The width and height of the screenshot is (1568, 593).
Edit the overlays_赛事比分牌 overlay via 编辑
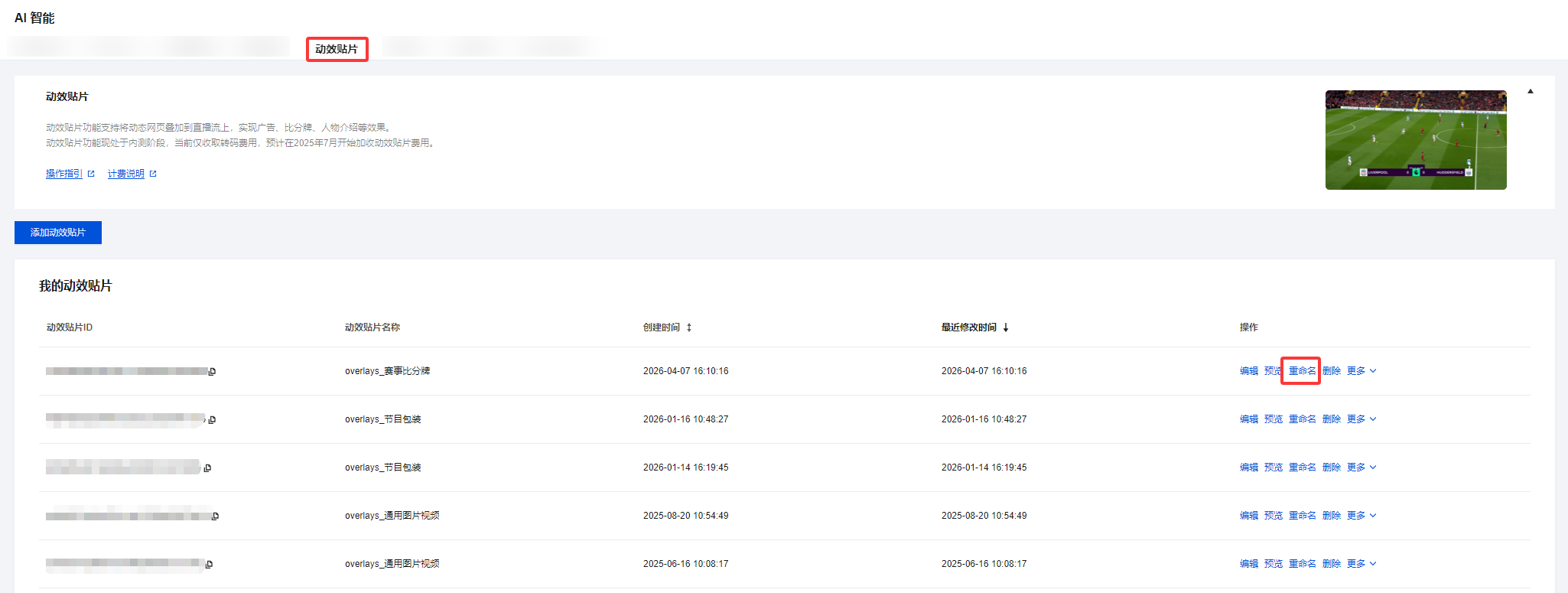pyautogui.click(x=1249, y=371)
